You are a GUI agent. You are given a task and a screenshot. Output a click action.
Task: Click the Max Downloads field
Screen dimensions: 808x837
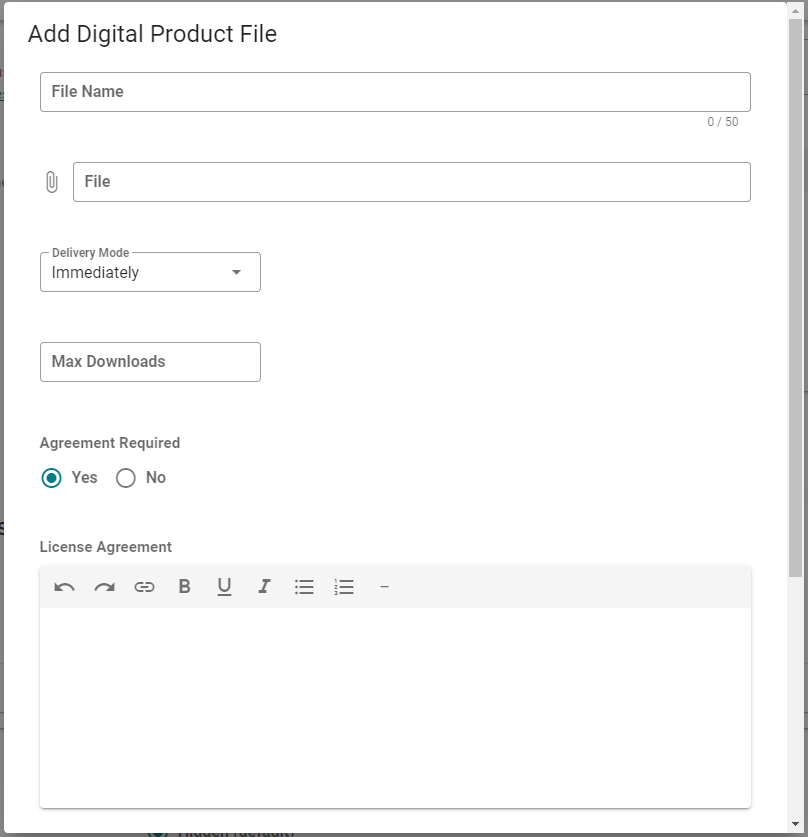pos(150,362)
